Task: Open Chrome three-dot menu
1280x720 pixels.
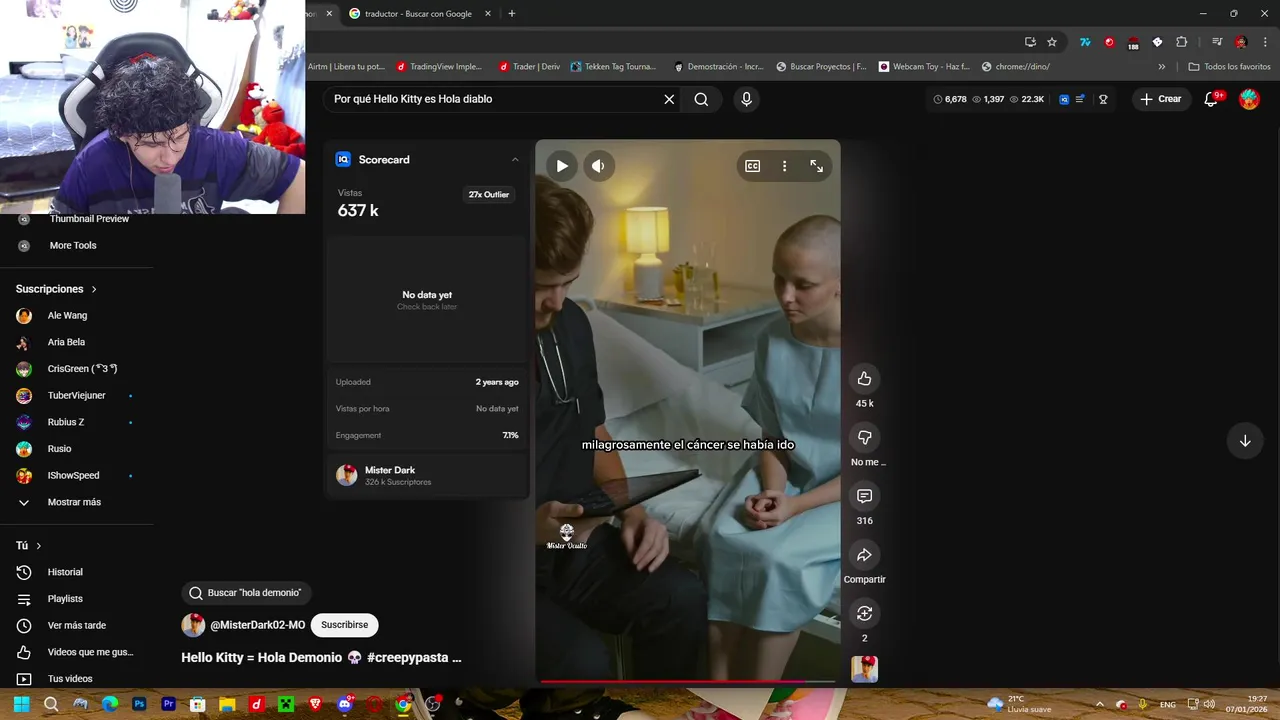Action: [x=1263, y=42]
